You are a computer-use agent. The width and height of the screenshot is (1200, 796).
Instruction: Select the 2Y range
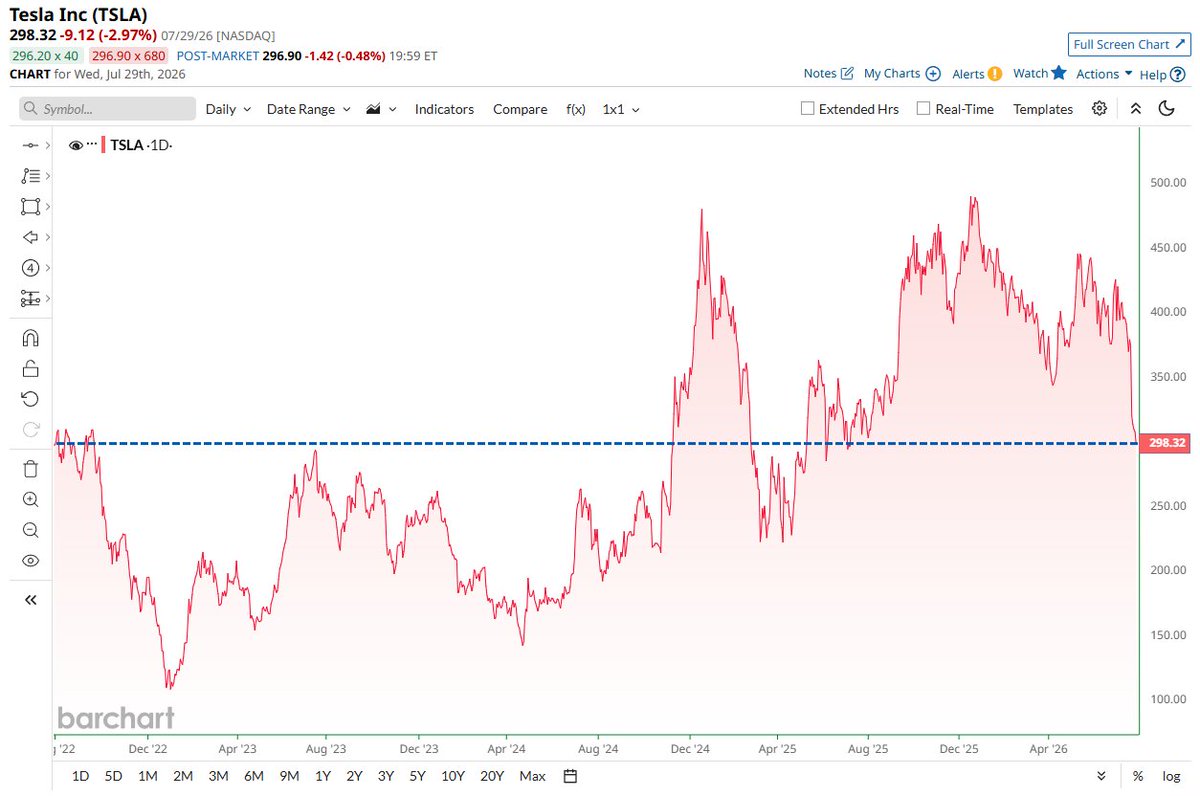pos(354,776)
